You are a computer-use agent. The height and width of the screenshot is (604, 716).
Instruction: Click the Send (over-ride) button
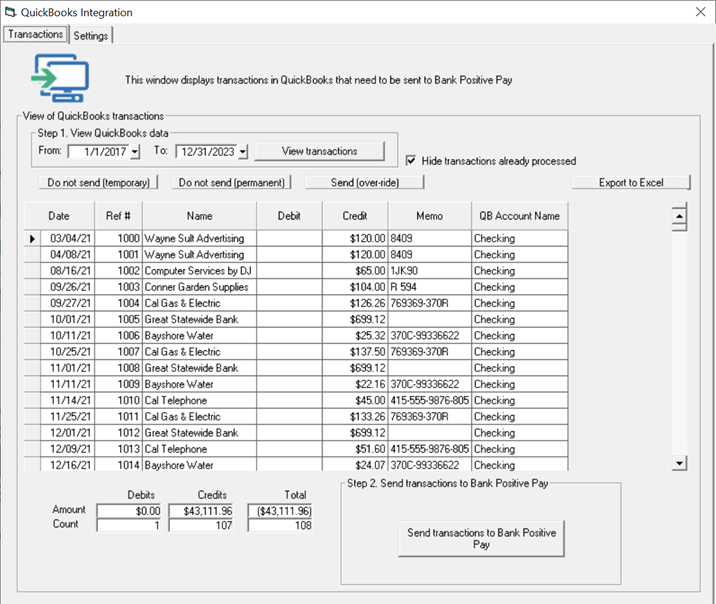tap(364, 183)
